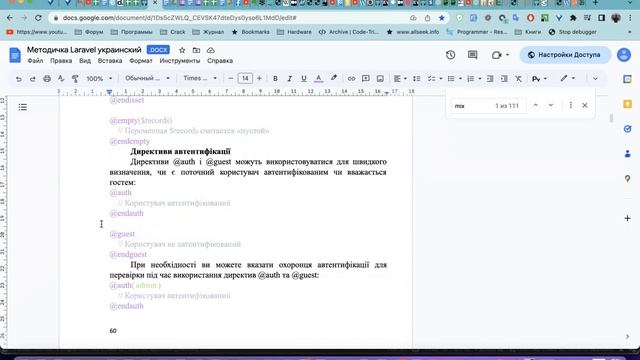Open the Справка menu

[x=220, y=61]
